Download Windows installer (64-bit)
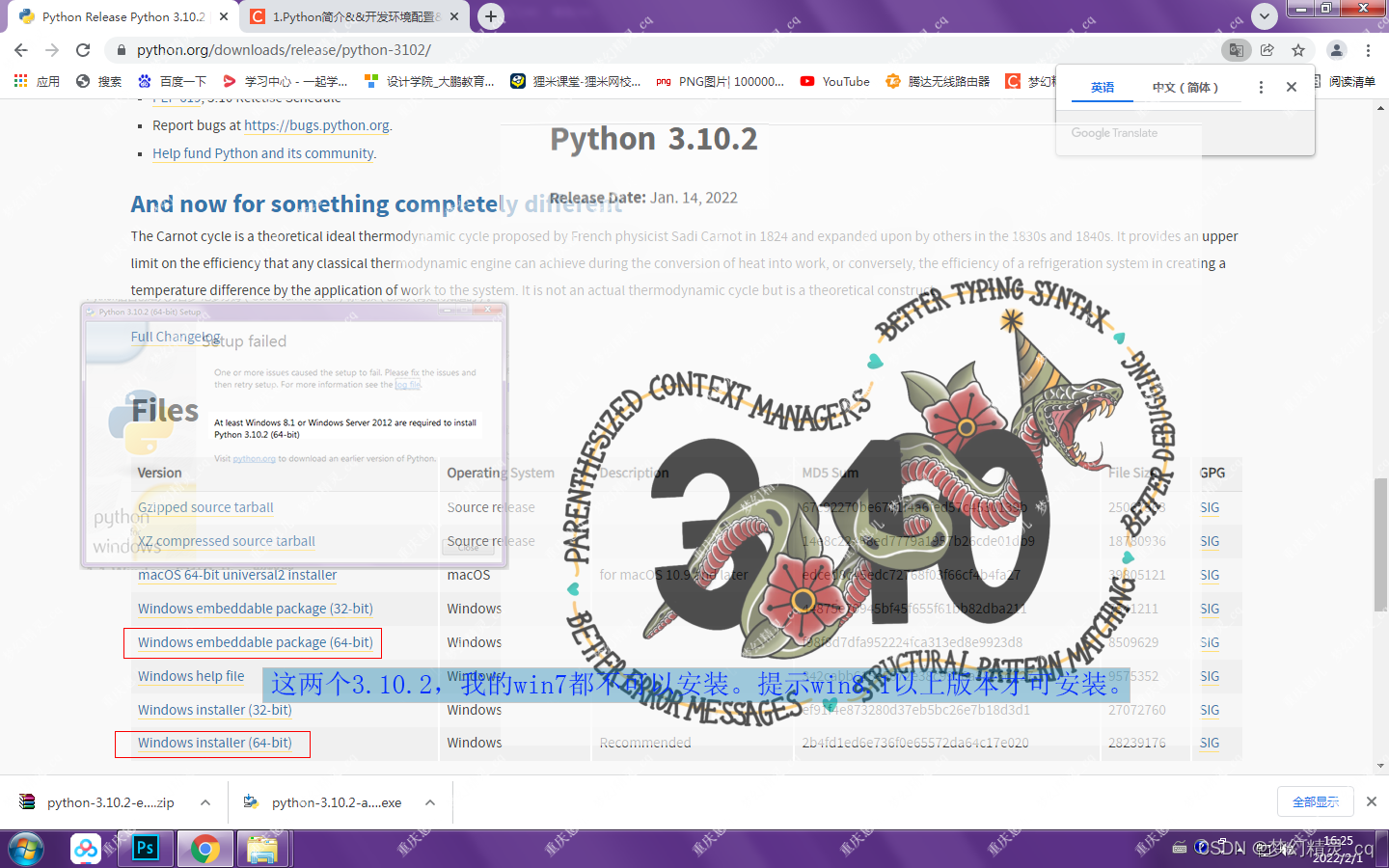1389x868 pixels. coord(215,743)
